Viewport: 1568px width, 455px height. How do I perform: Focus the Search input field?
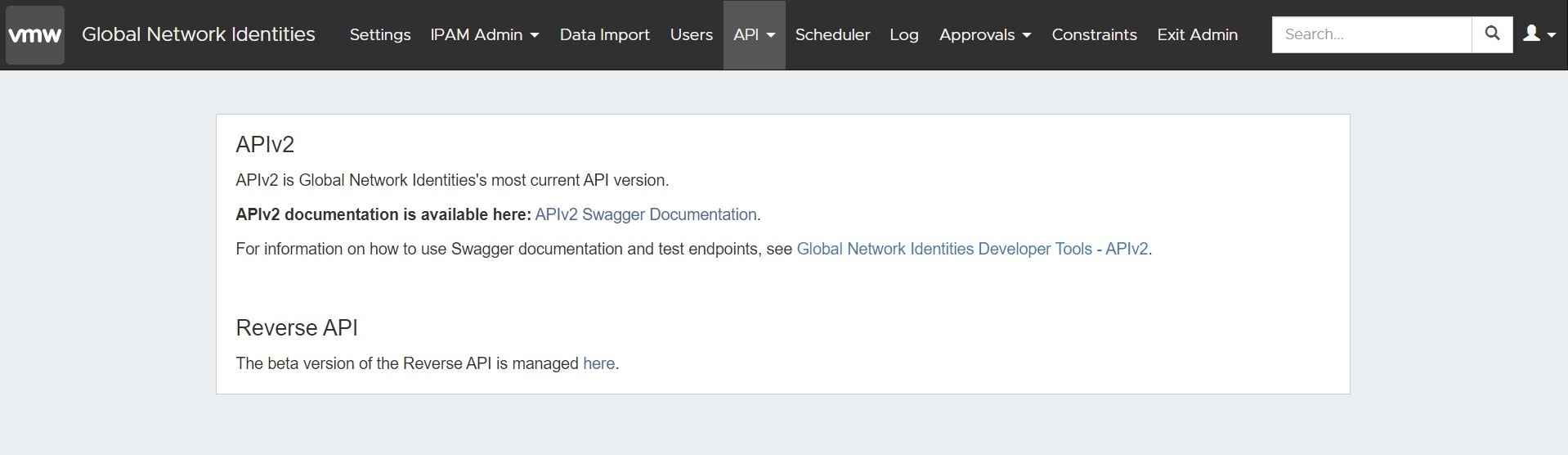pos(1372,34)
